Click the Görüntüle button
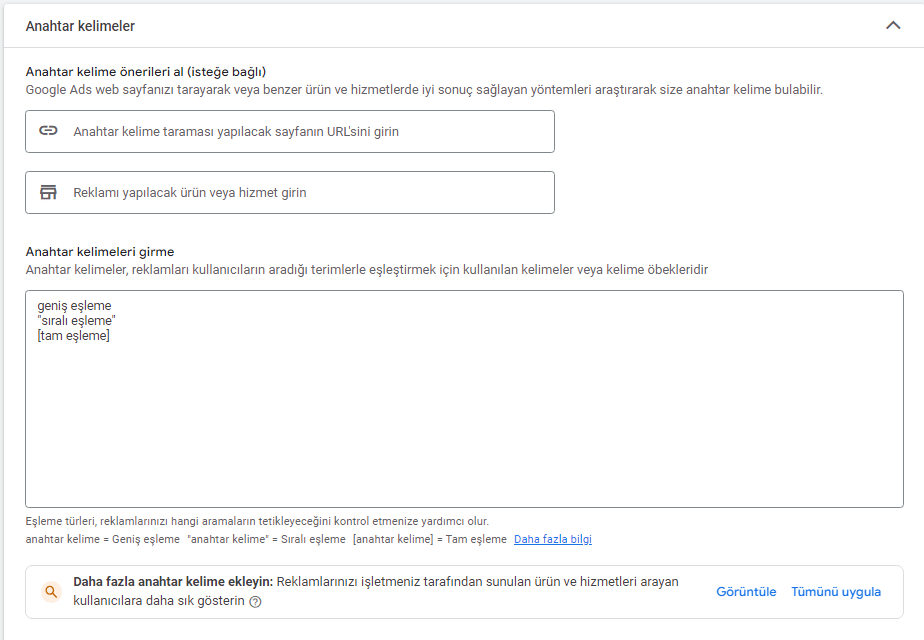This screenshot has width=924, height=640. (746, 592)
